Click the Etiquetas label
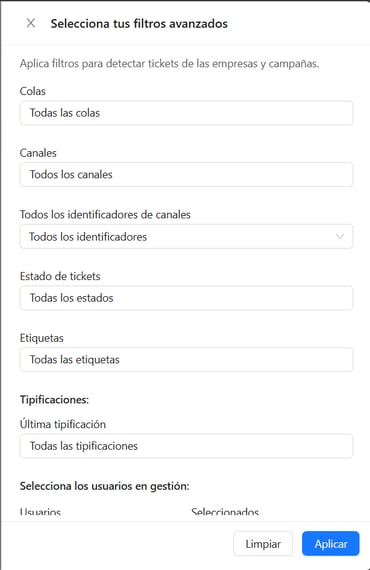370x570 pixels. [x=42, y=338]
